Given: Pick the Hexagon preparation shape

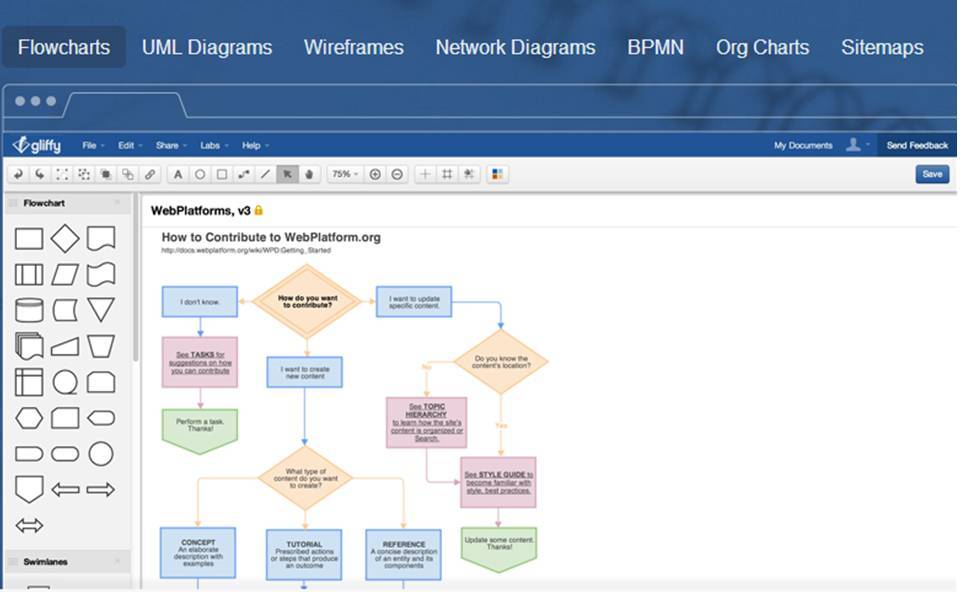Looking at the screenshot, I should [29, 418].
